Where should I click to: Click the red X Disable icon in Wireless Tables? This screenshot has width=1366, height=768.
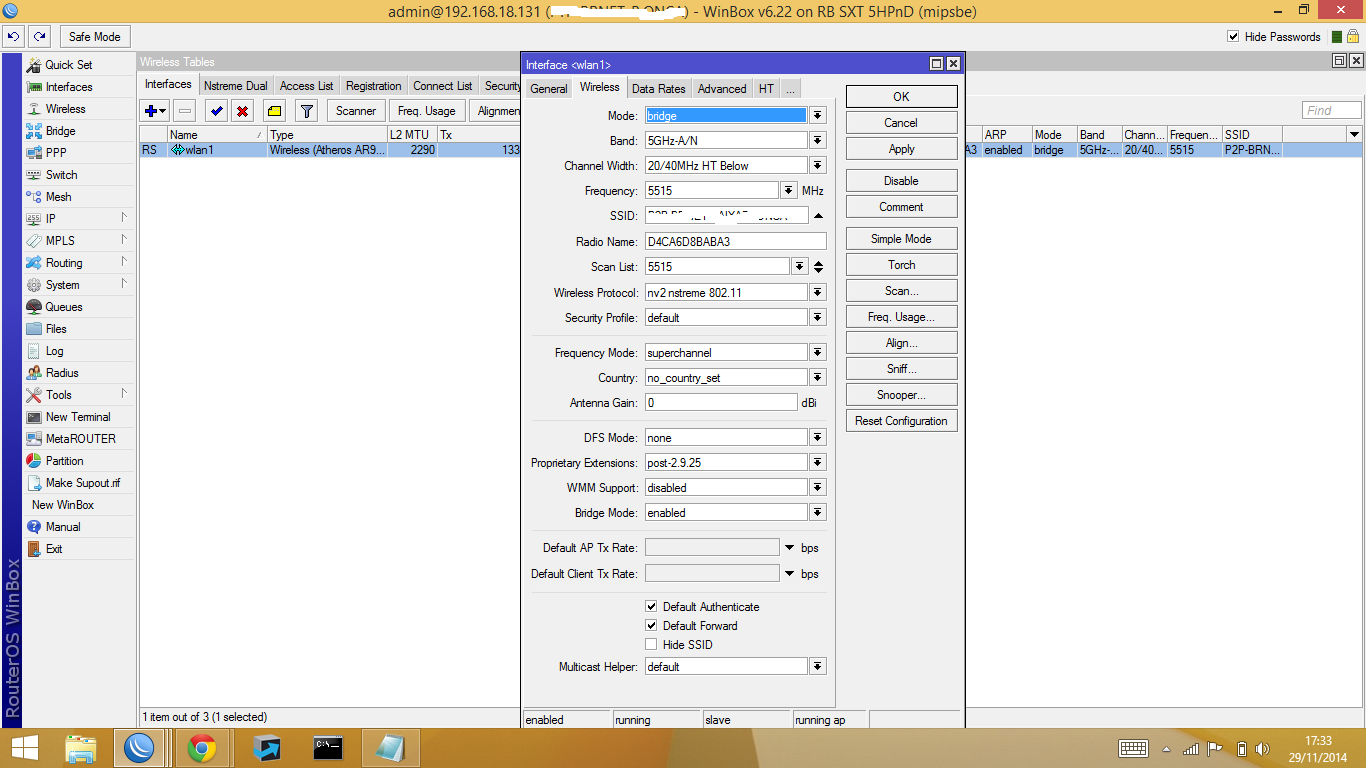[242, 111]
